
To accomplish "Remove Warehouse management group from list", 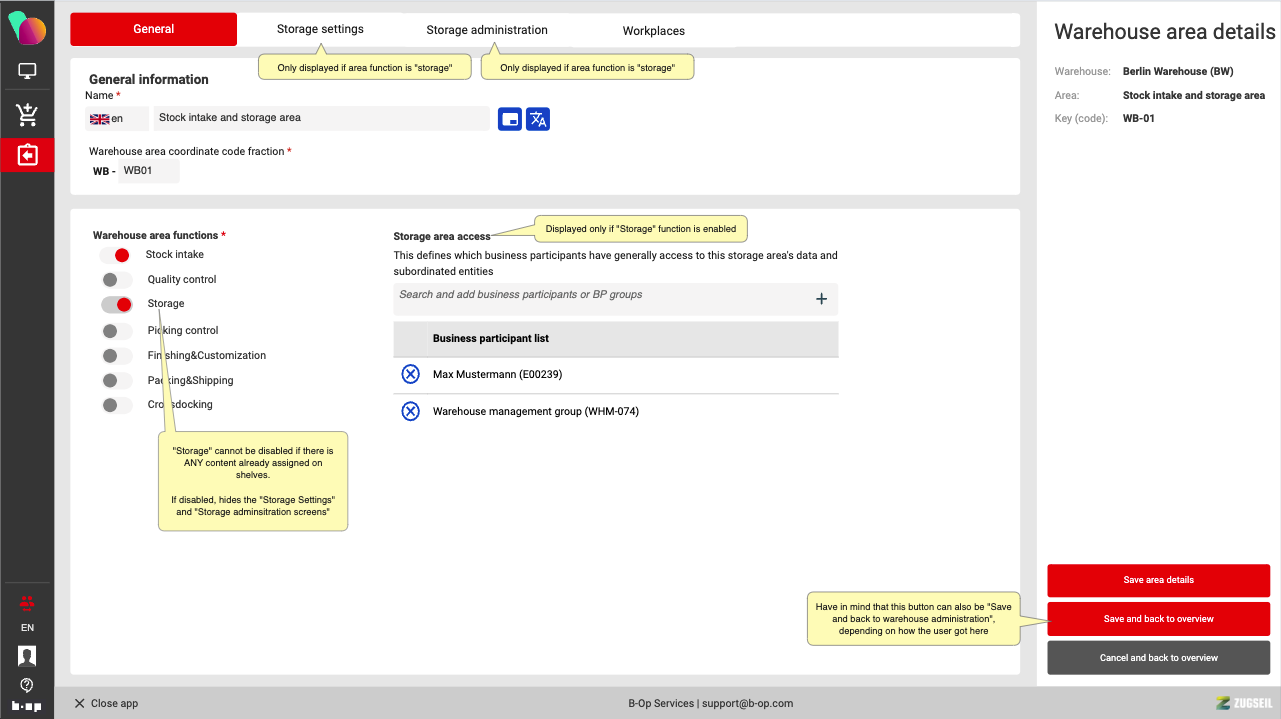I will coord(410,411).
